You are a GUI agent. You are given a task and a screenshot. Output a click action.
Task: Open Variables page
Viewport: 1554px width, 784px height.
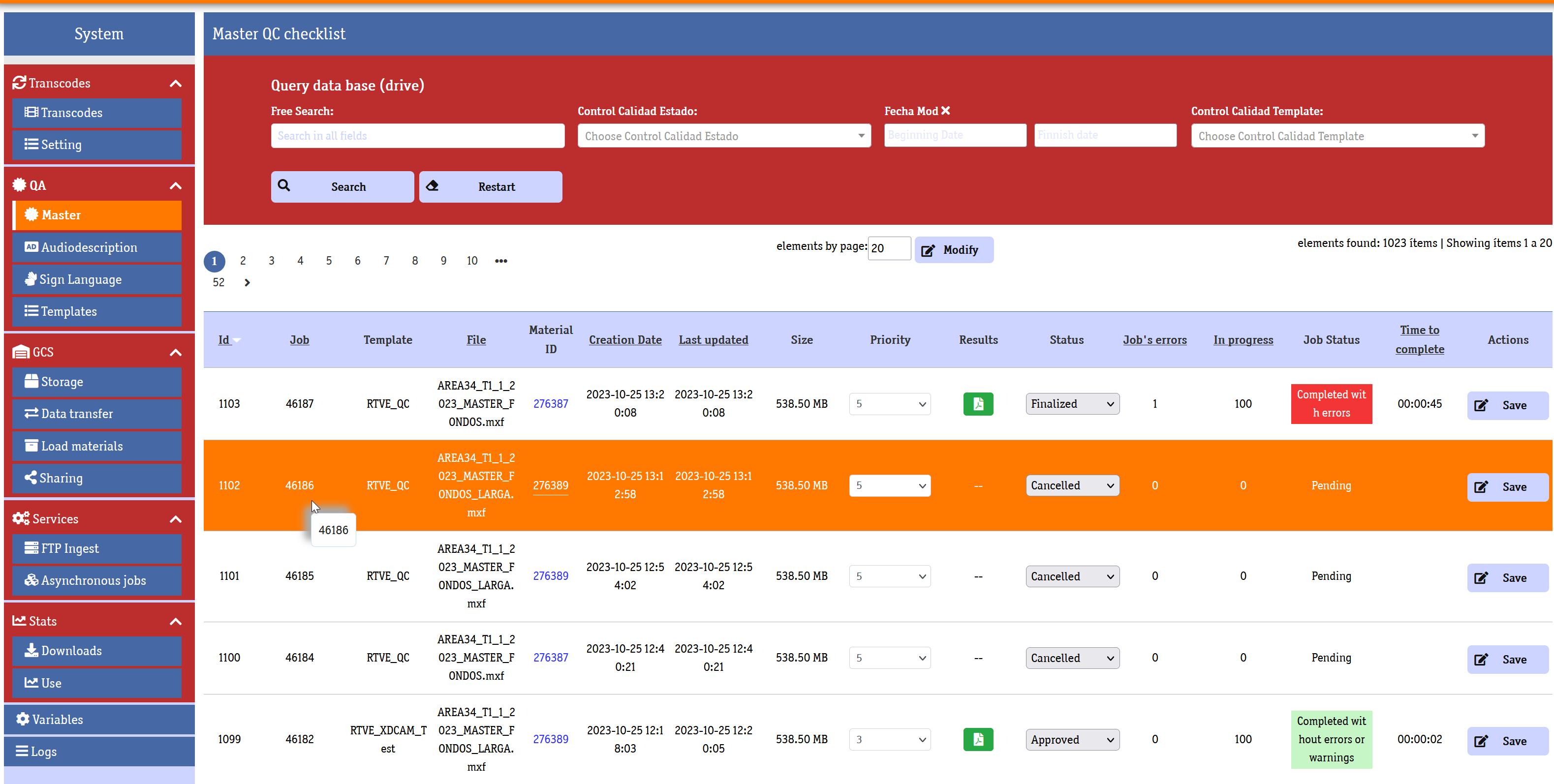[99, 720]
